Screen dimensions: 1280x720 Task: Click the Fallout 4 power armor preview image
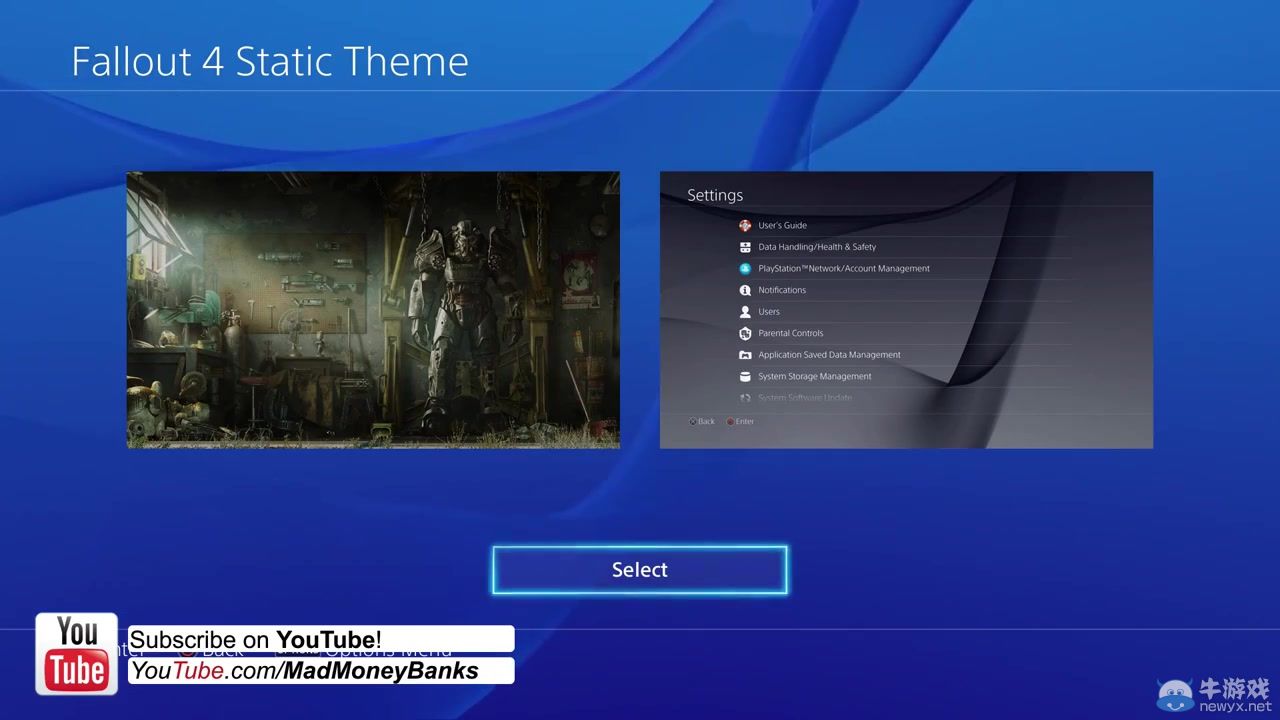(x=373, y=310)
